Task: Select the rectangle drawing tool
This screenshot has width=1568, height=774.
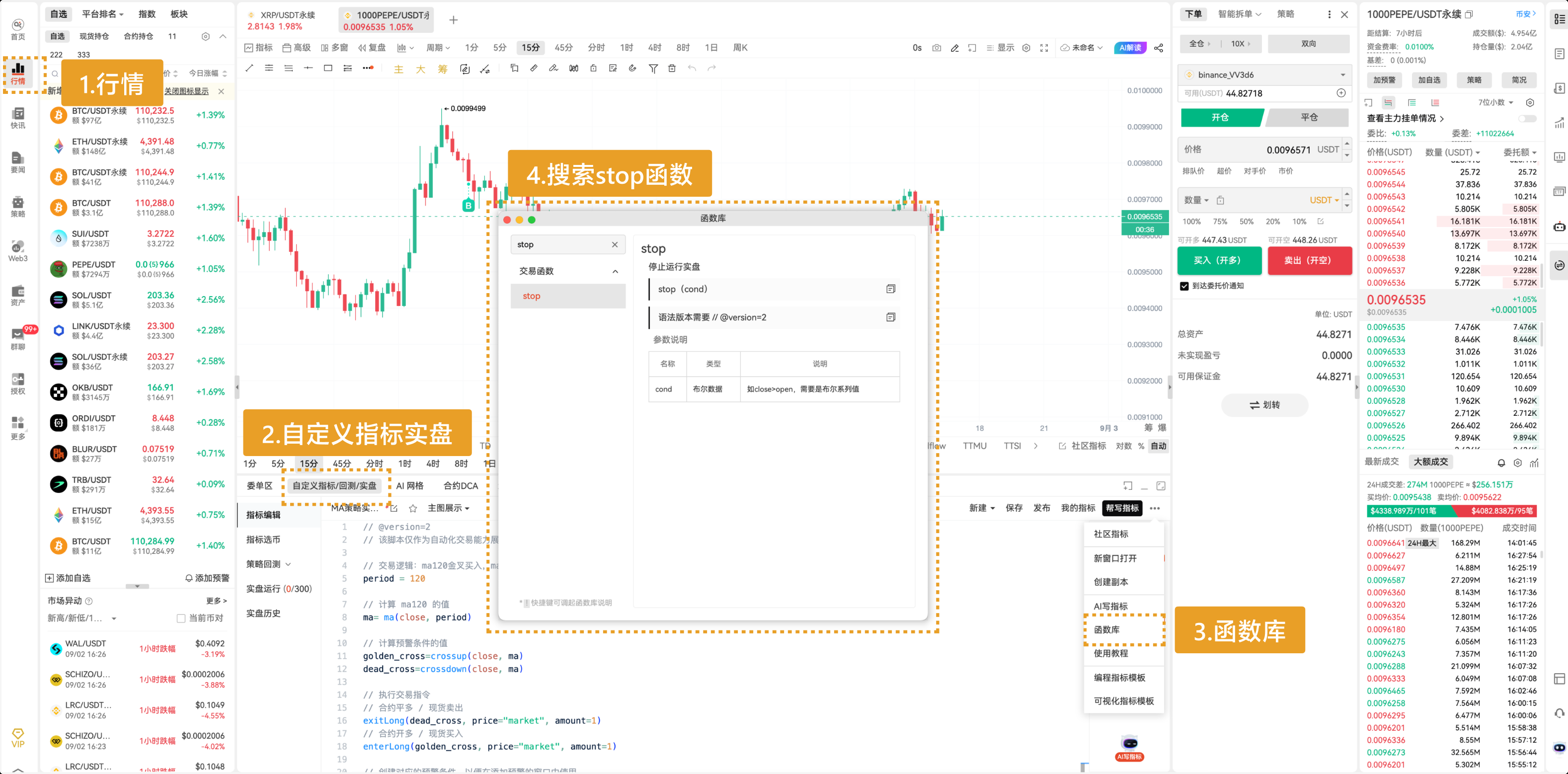Action: click(328, 68)
